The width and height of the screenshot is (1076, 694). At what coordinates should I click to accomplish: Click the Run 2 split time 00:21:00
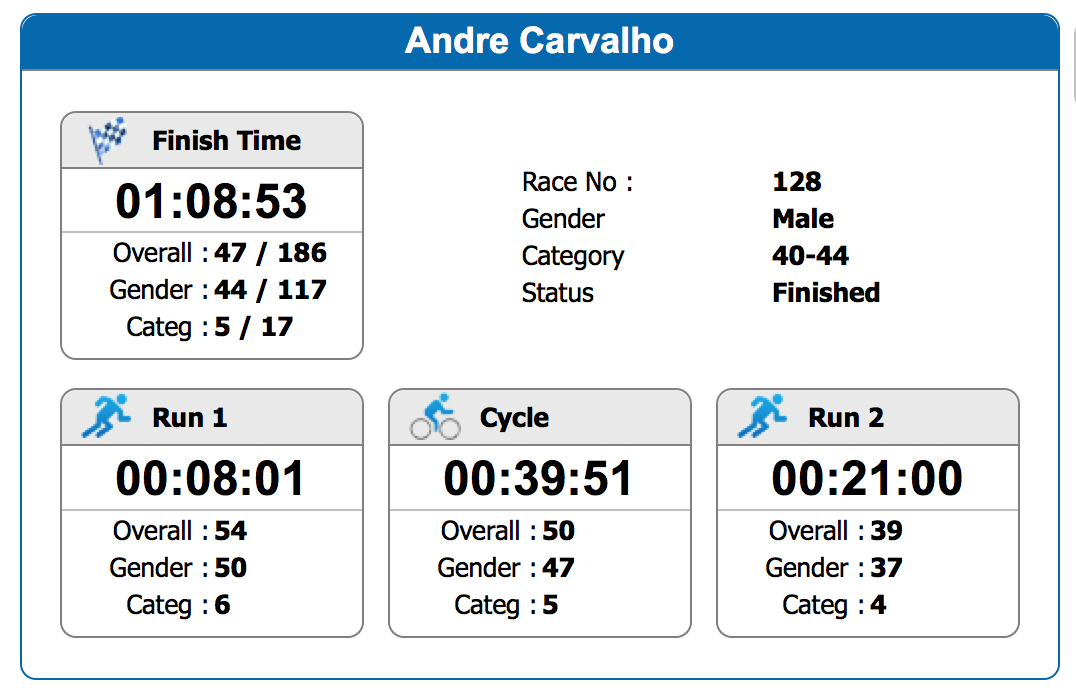(867, 479)
